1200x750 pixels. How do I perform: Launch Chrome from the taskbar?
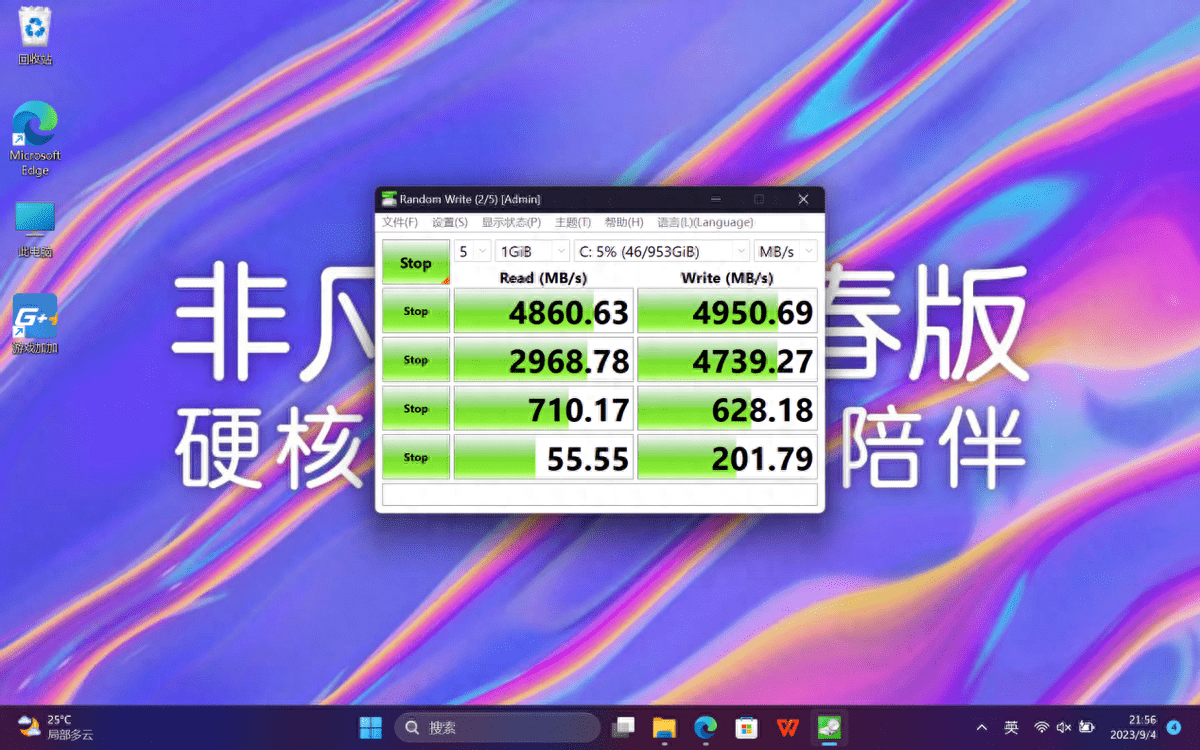pos(705,727)
